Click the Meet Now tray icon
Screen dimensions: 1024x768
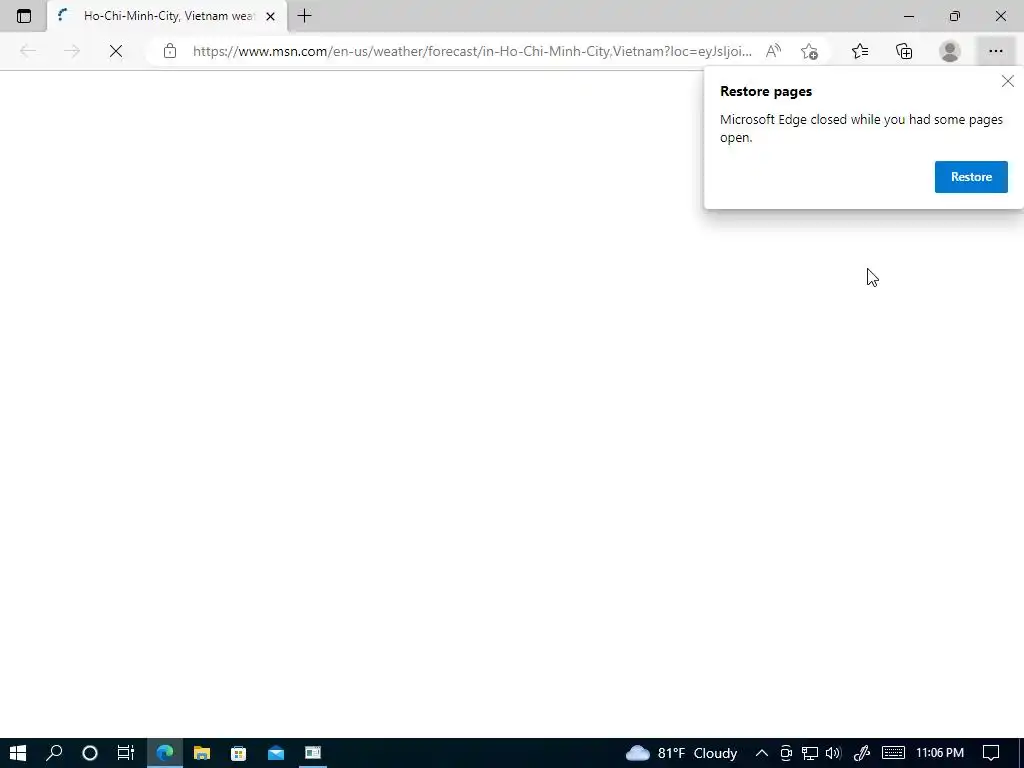pos(786,753)
